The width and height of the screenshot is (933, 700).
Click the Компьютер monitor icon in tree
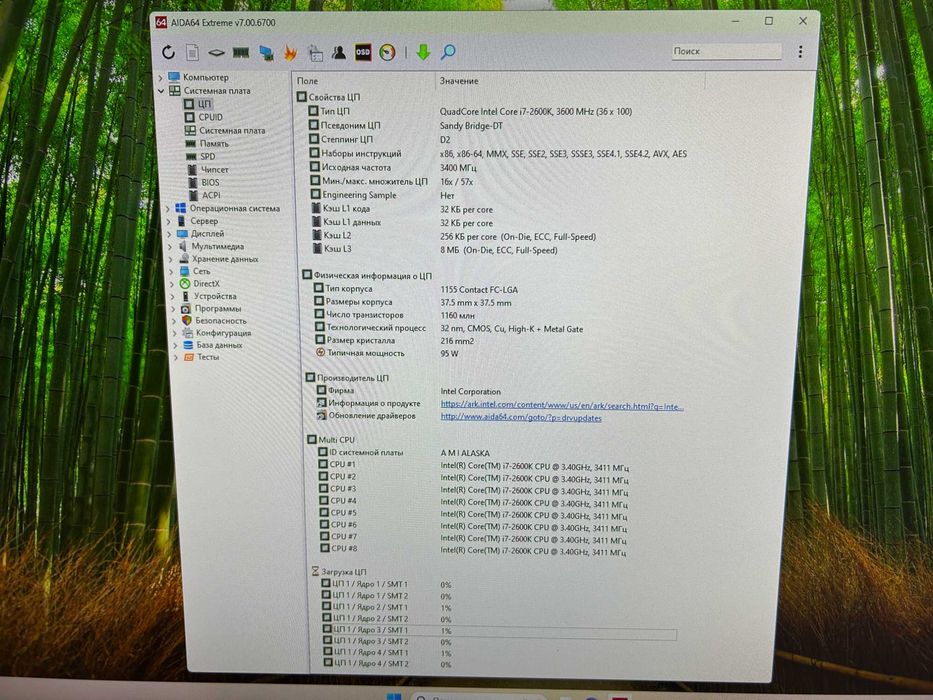174,77
